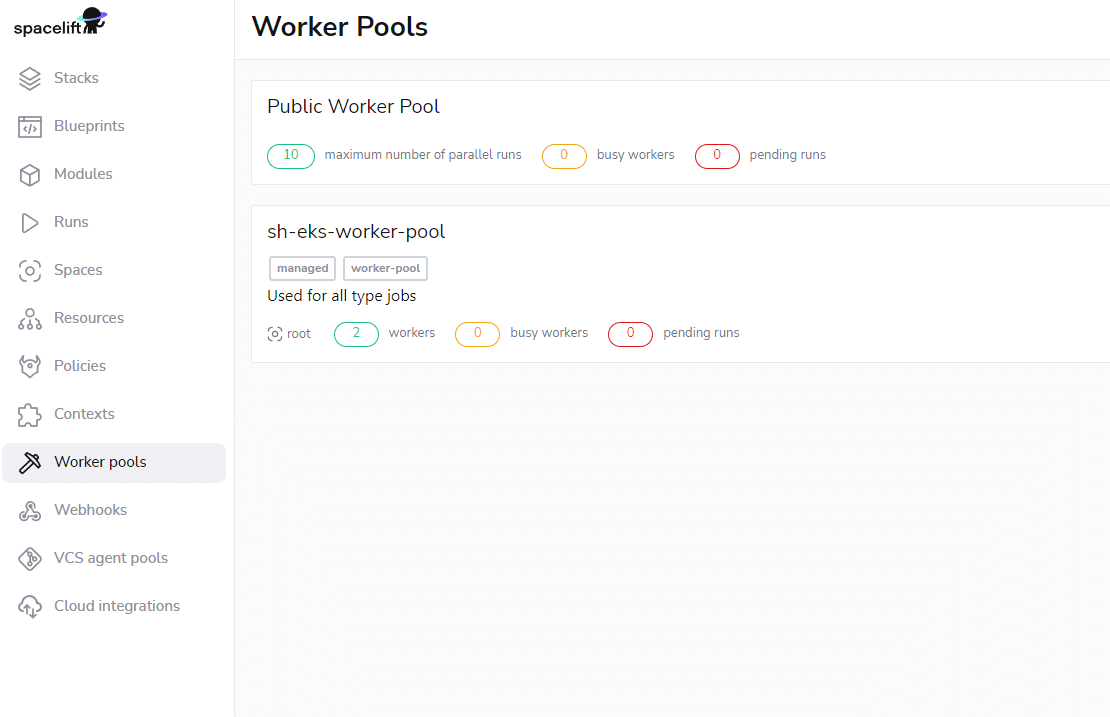This screenshot has width=1110, height=717.
Task: Click the sh-eks-worker-pool name
Action: (356, 231)
